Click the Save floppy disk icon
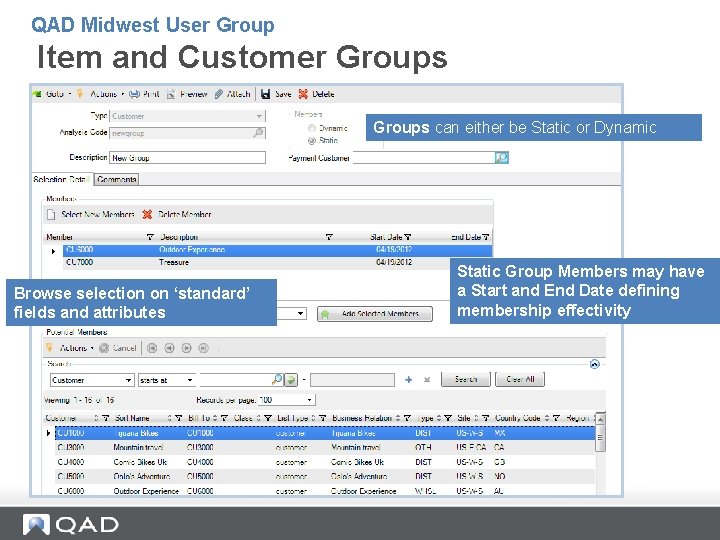 pyautogui.click(x=265, y=94)
